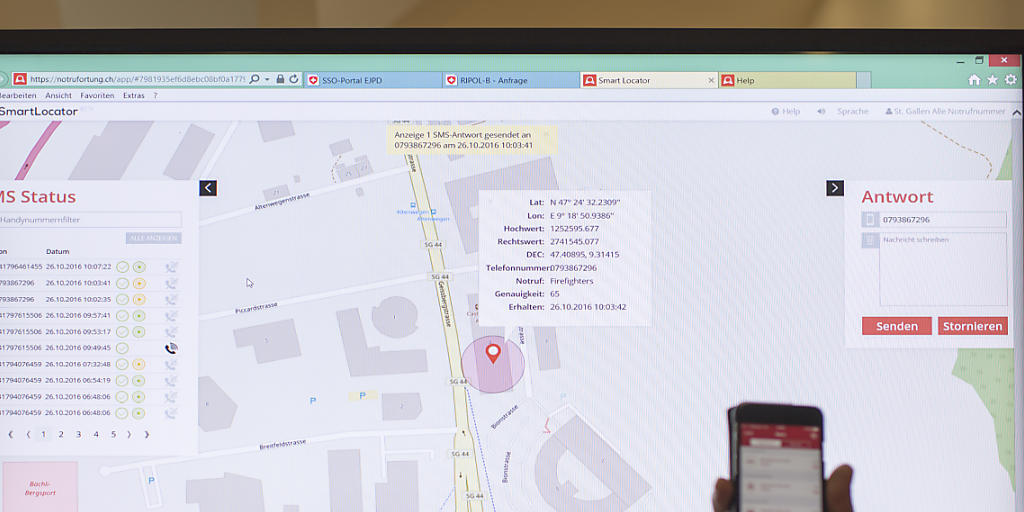This screenshot has height=512, width=1024.
Task: Open the address bar search dropdown arrow
Action: pyautogui.click(x=267, y=80)
